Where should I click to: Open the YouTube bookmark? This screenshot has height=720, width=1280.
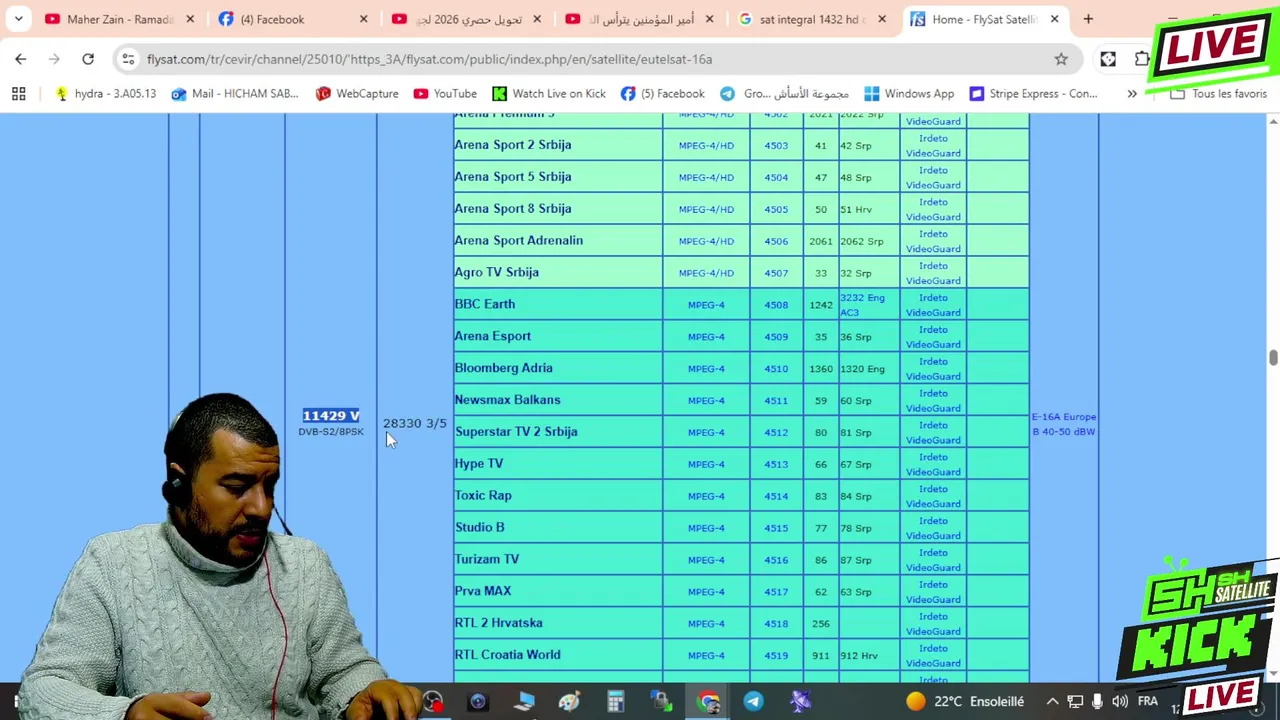444,93
